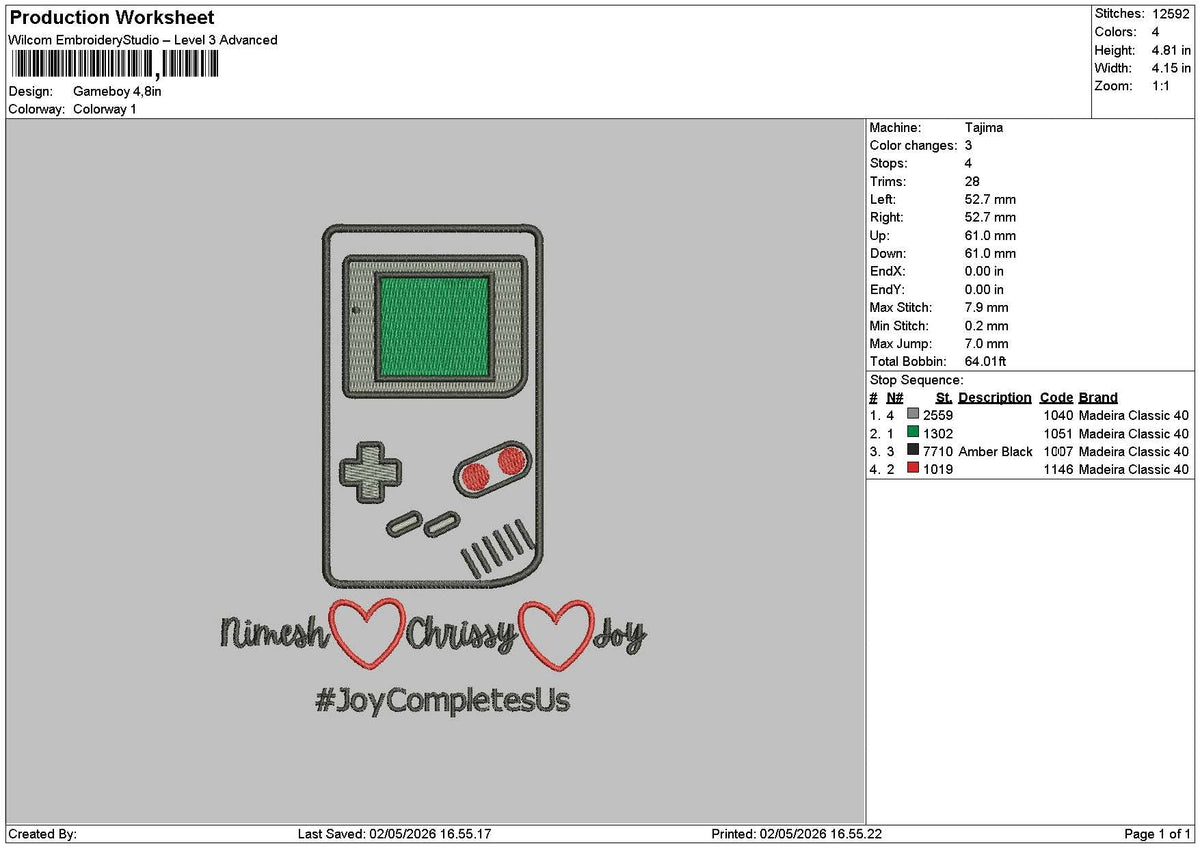1200x848 pixels.
Task: Click the 'Stop Sequence:' heading
Action: pos(917,380)
